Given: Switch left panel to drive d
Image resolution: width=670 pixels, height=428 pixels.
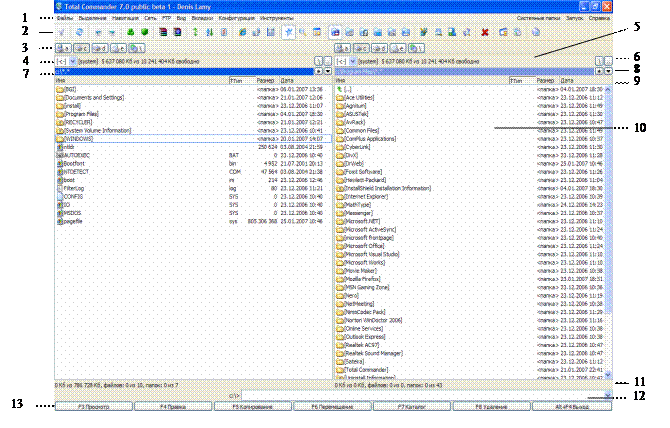Looking at the screenshot, I should click(x=100, y=48).
